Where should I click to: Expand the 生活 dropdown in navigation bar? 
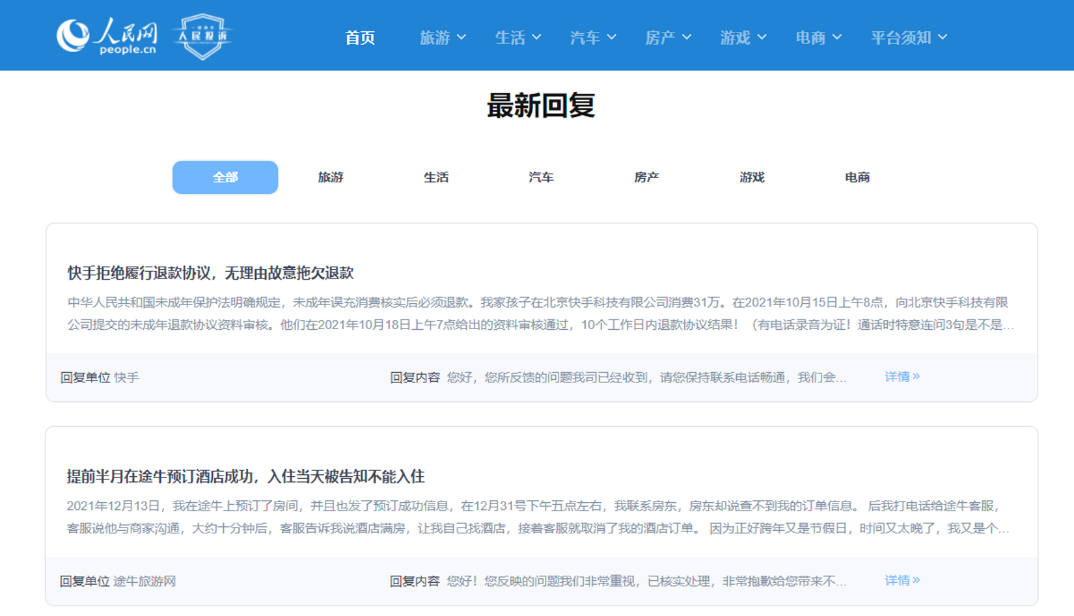(518, 37)
